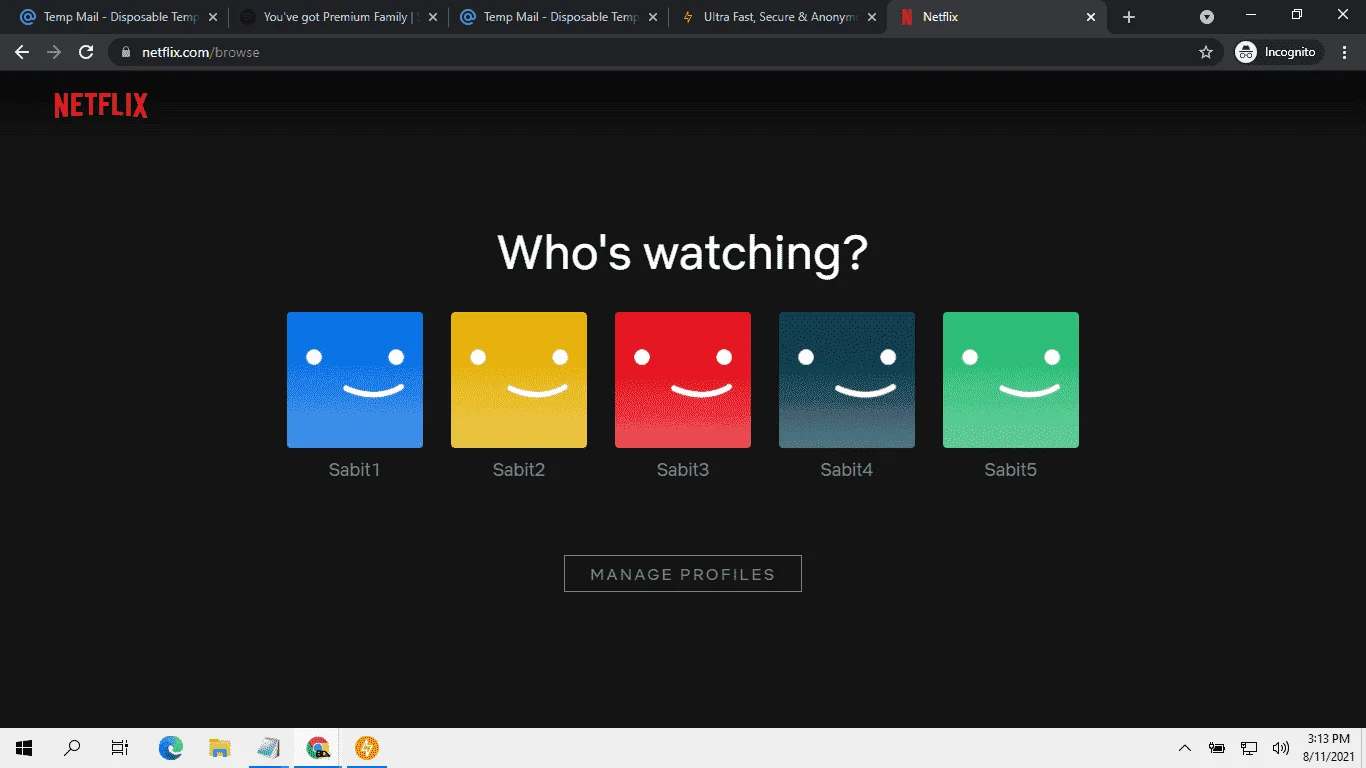1366x768 pixels.
Task: Open a new tab with plus icon
Action: pyautogui.click(x=1129, y=17)
